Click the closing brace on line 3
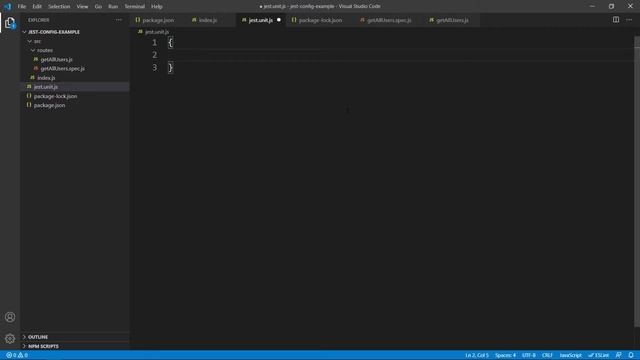Screen dimensions: 640x360 coord(170,67)
